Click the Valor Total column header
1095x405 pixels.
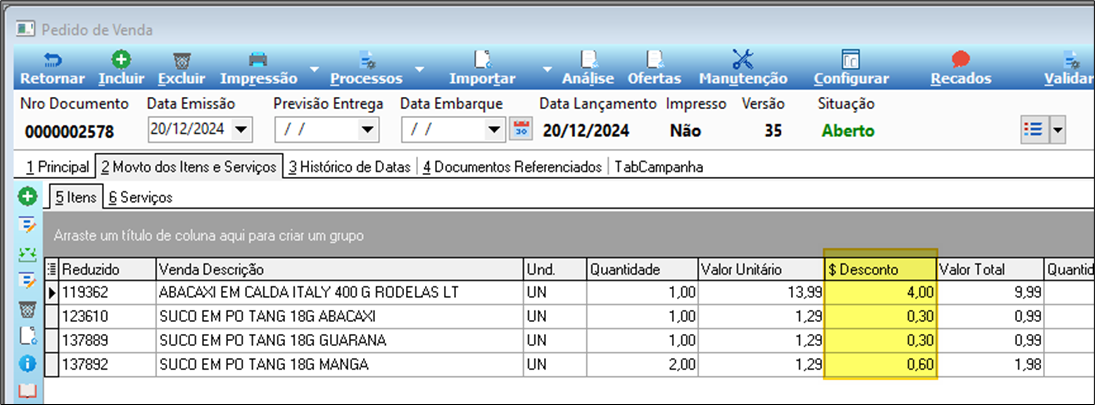[x=990, y=270]
